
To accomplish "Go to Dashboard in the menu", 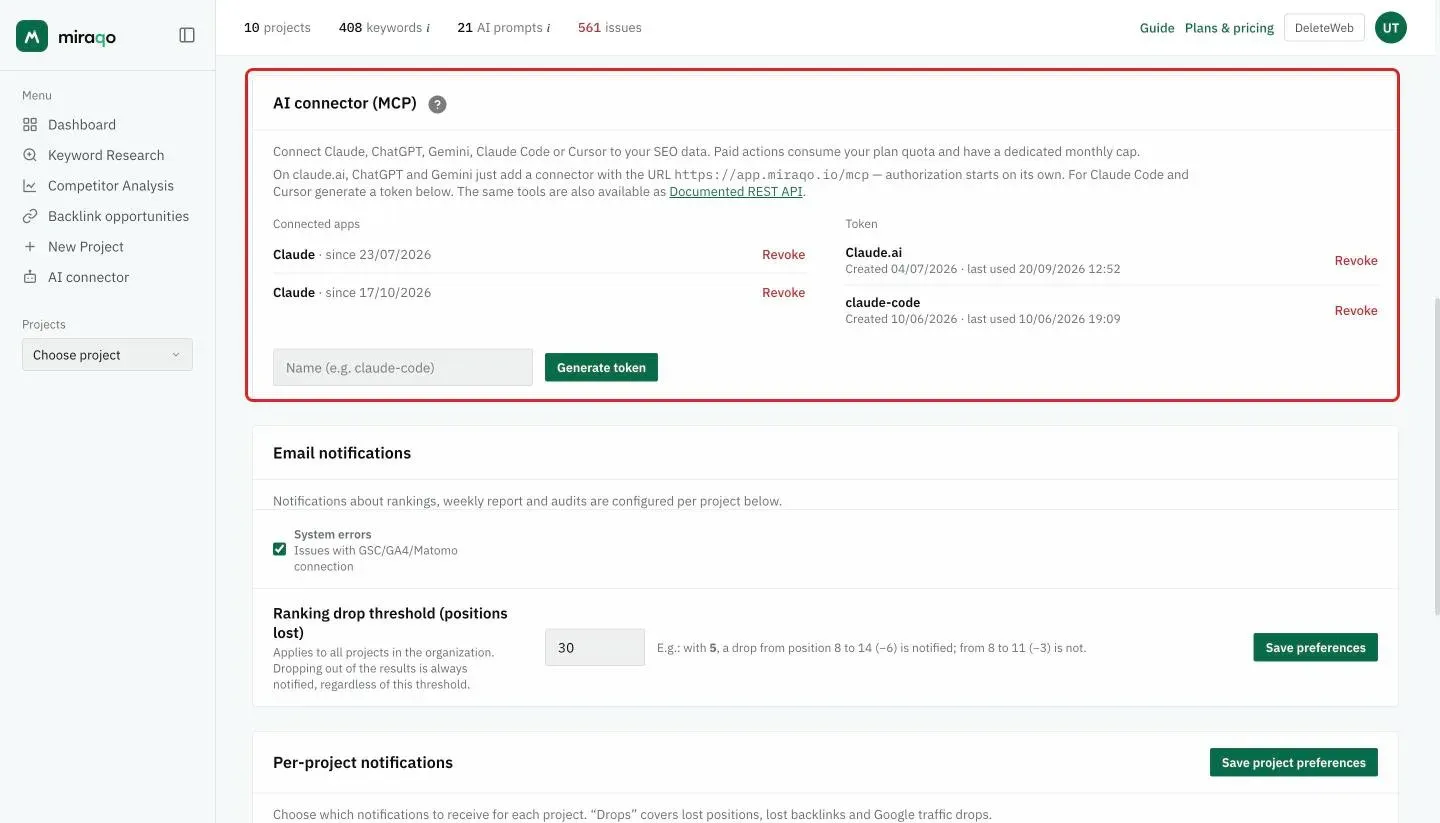I will point(82,125).
